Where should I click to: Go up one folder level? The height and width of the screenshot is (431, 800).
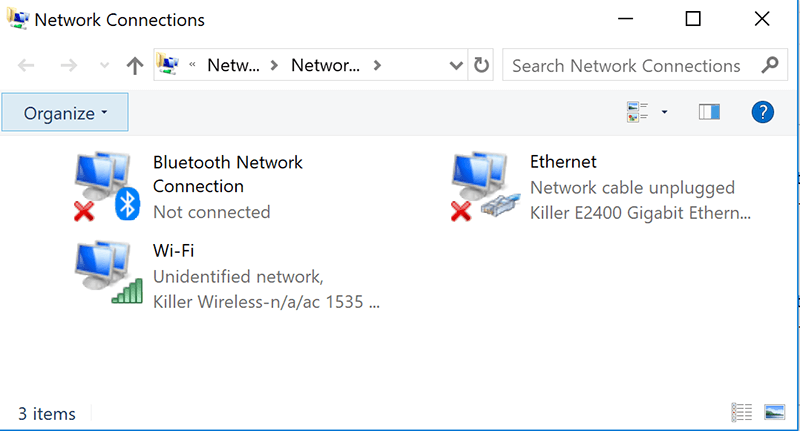click(135, 66)
